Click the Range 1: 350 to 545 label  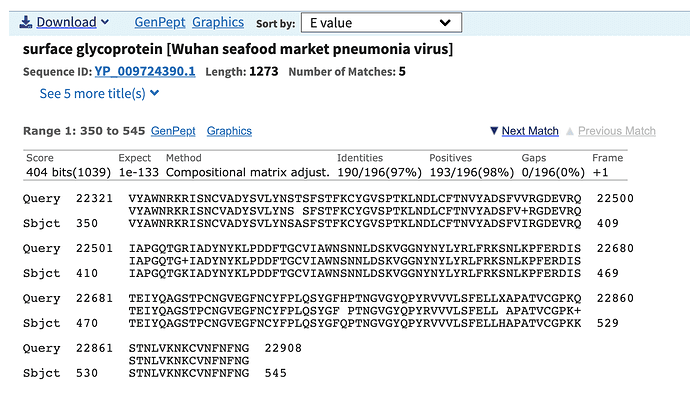(82, 131)
